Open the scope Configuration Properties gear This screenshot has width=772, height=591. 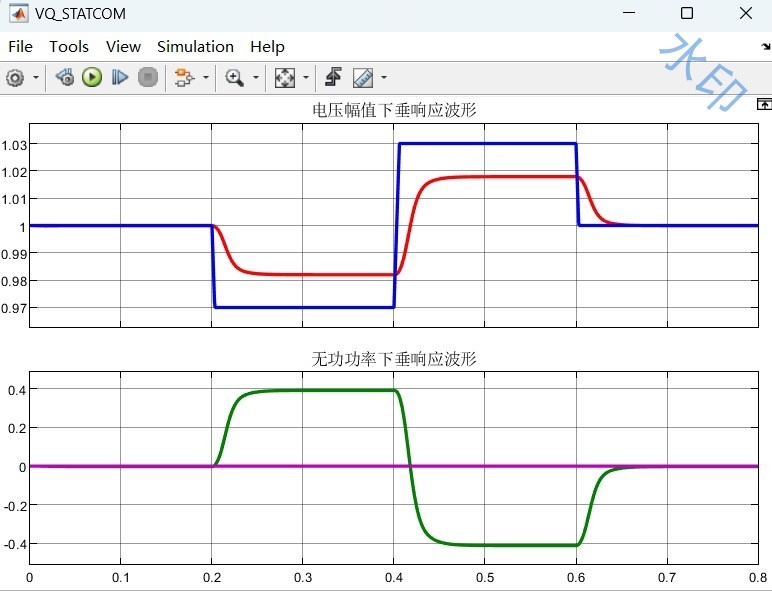(x=15, y=78)
